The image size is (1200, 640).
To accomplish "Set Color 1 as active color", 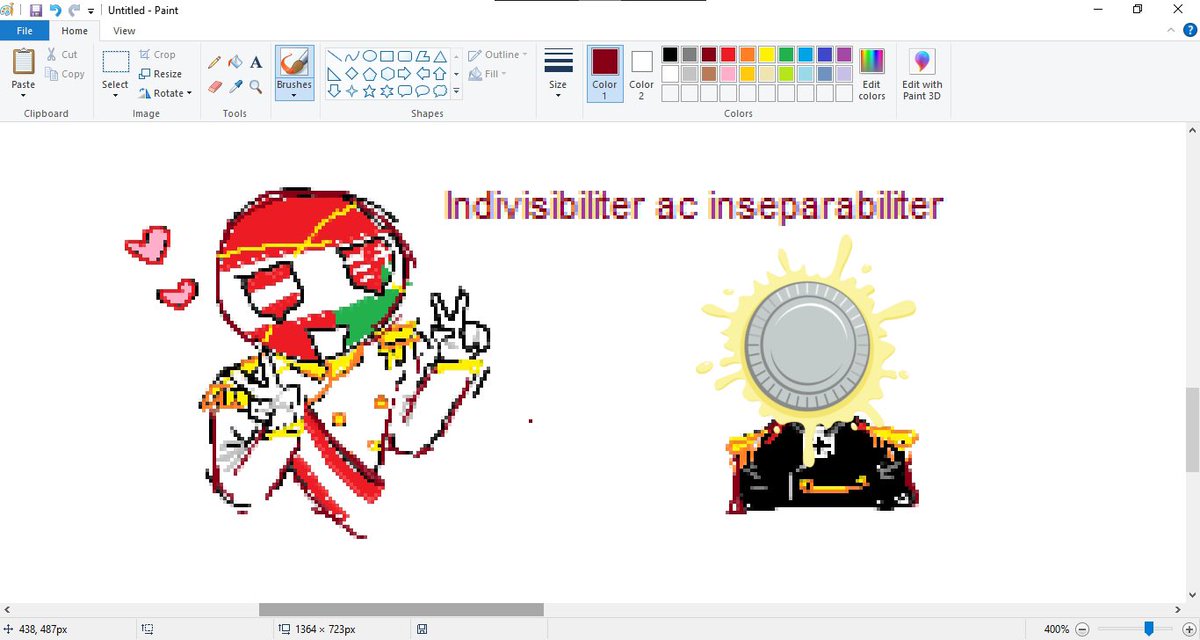I will point(604,72).
